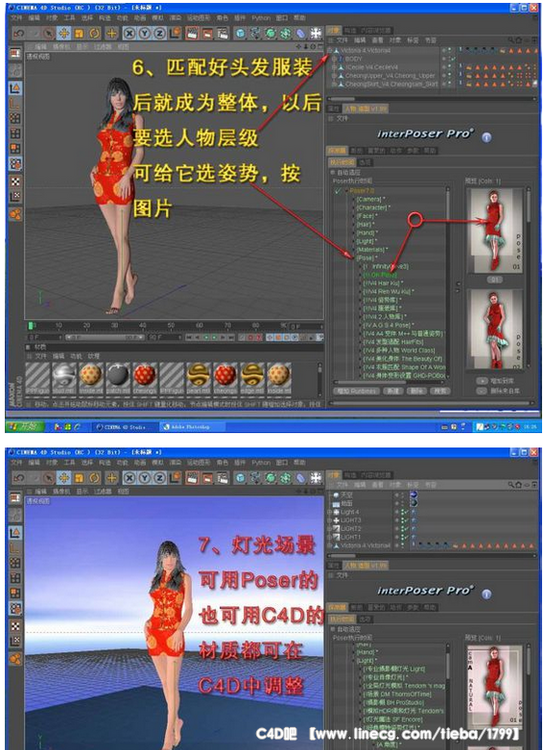This screenshot has height=750, width=544.
Task: Click coordinate system icon in top window
Action: click(x=175, y=33)
